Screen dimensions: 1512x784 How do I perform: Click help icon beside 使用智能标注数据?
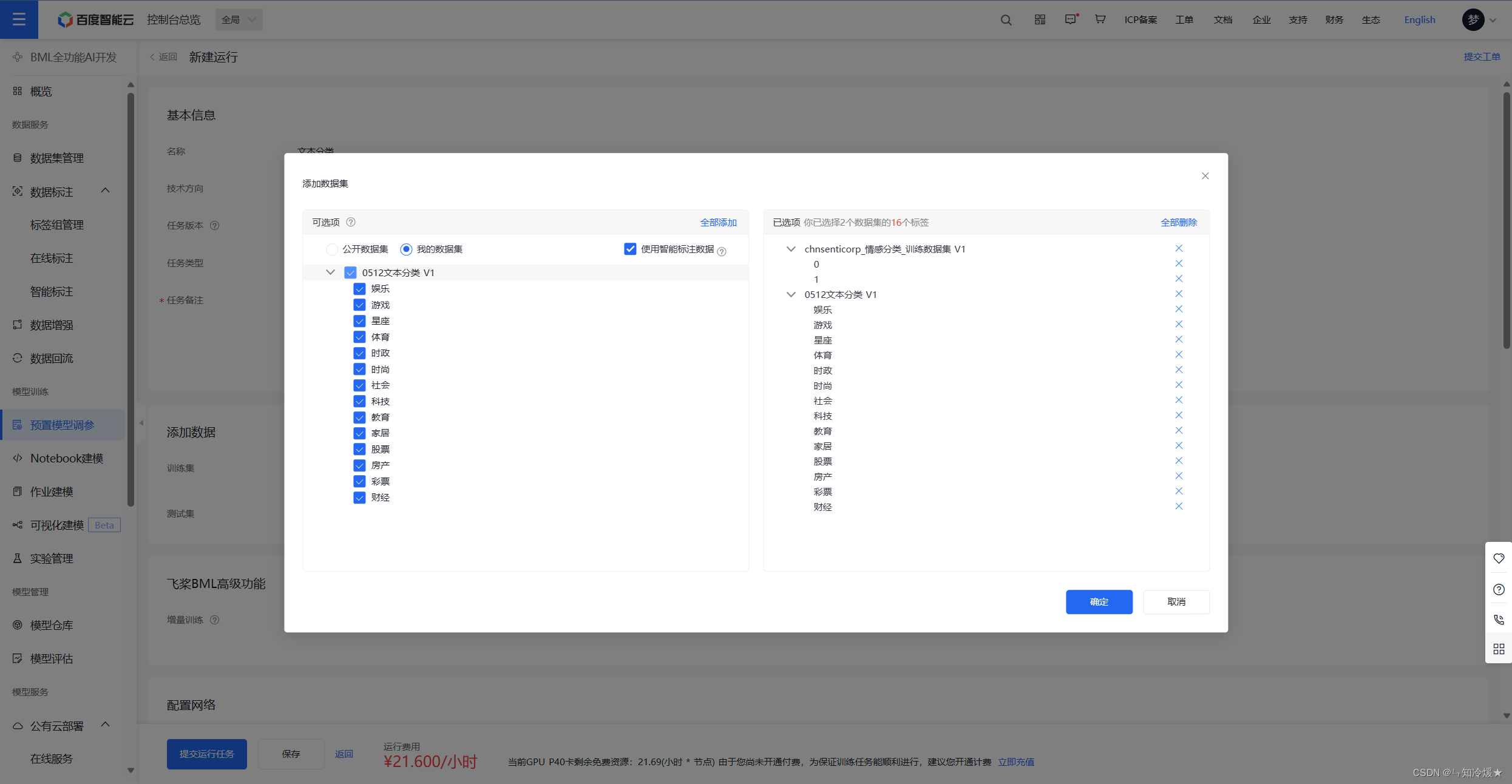722,251
